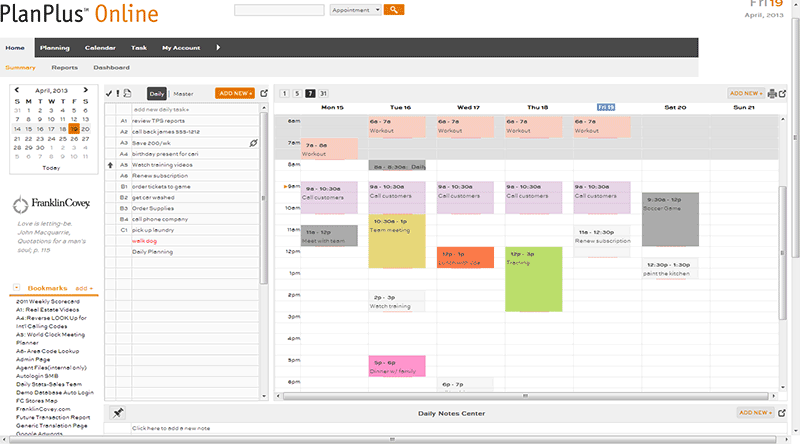
Task: Switch calendar to 1-day view
Action: (285, 93)
